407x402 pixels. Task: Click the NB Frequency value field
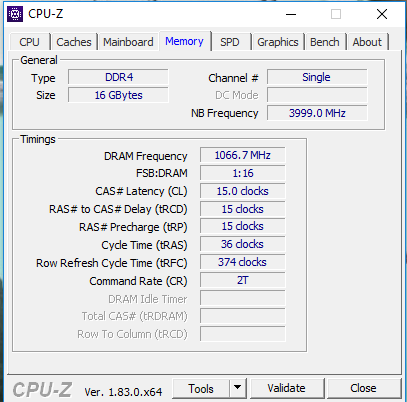pyautogui.click(x=317, y=113)
